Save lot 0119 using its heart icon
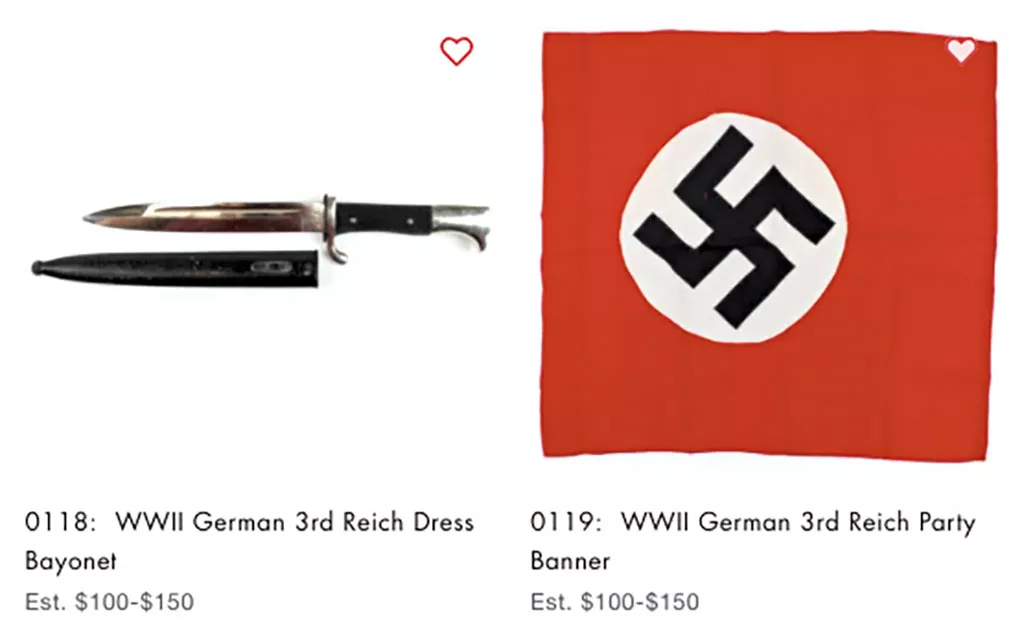 click(961, 50)
